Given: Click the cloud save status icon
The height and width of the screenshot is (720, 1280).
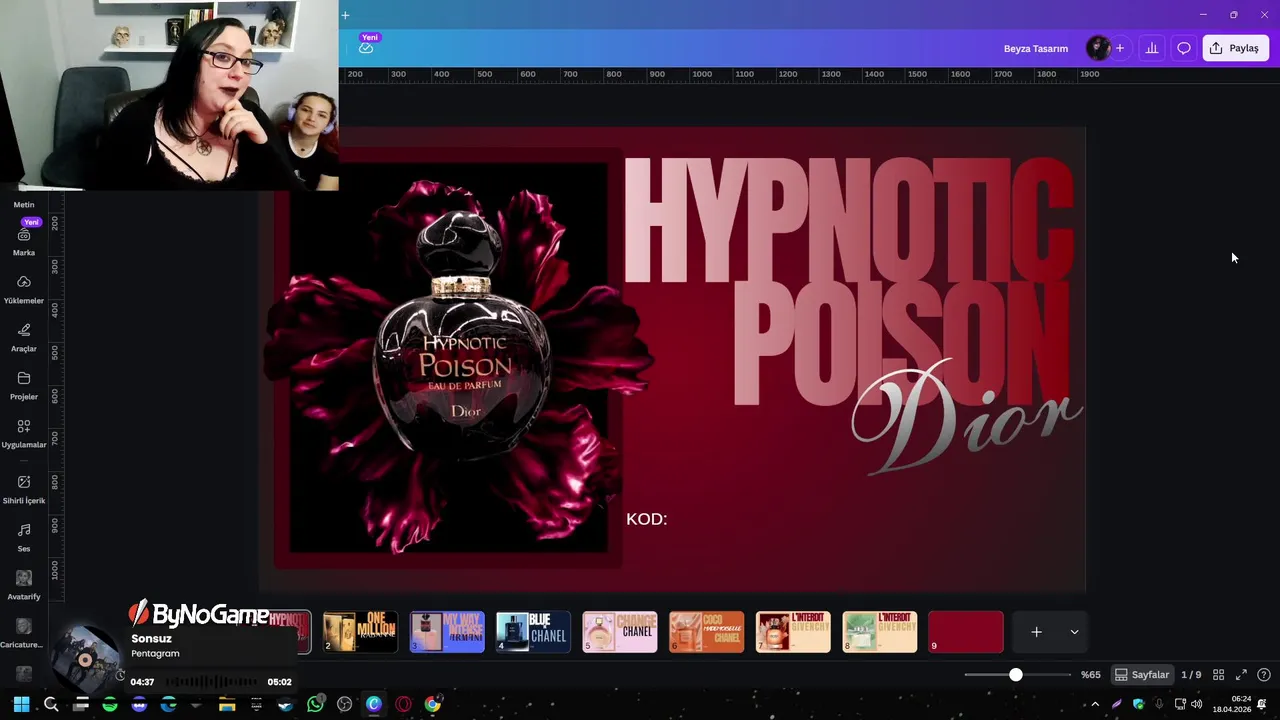Looking at the screenshot, I should tap(366, 48).
